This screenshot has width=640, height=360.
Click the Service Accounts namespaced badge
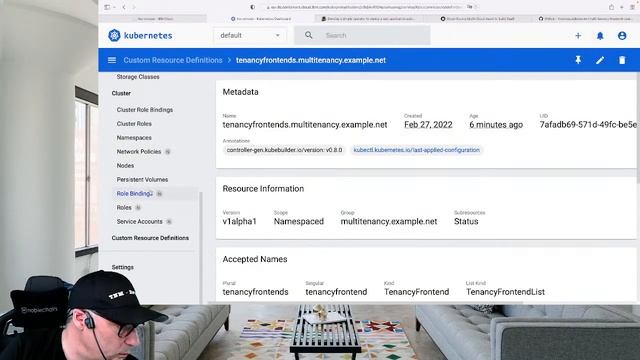[169, 222]
